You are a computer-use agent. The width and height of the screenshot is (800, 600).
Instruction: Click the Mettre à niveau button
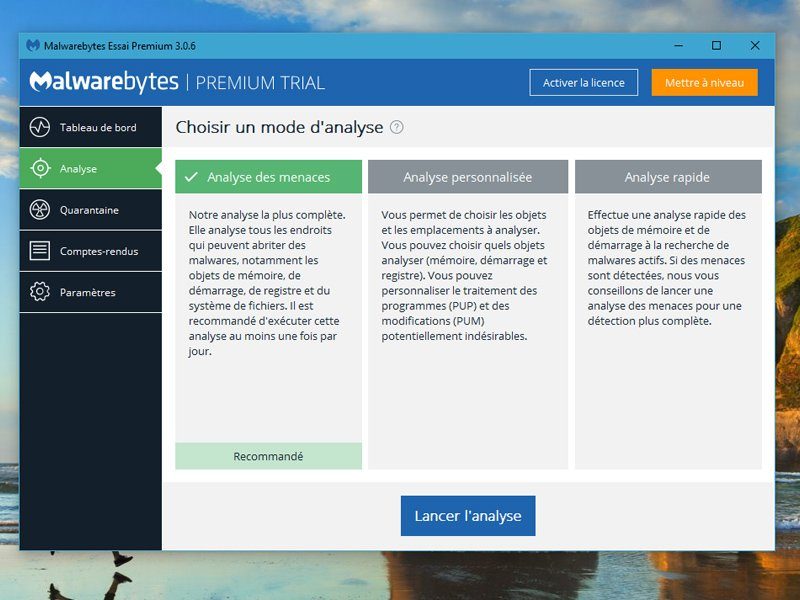[x=705, y=83]
